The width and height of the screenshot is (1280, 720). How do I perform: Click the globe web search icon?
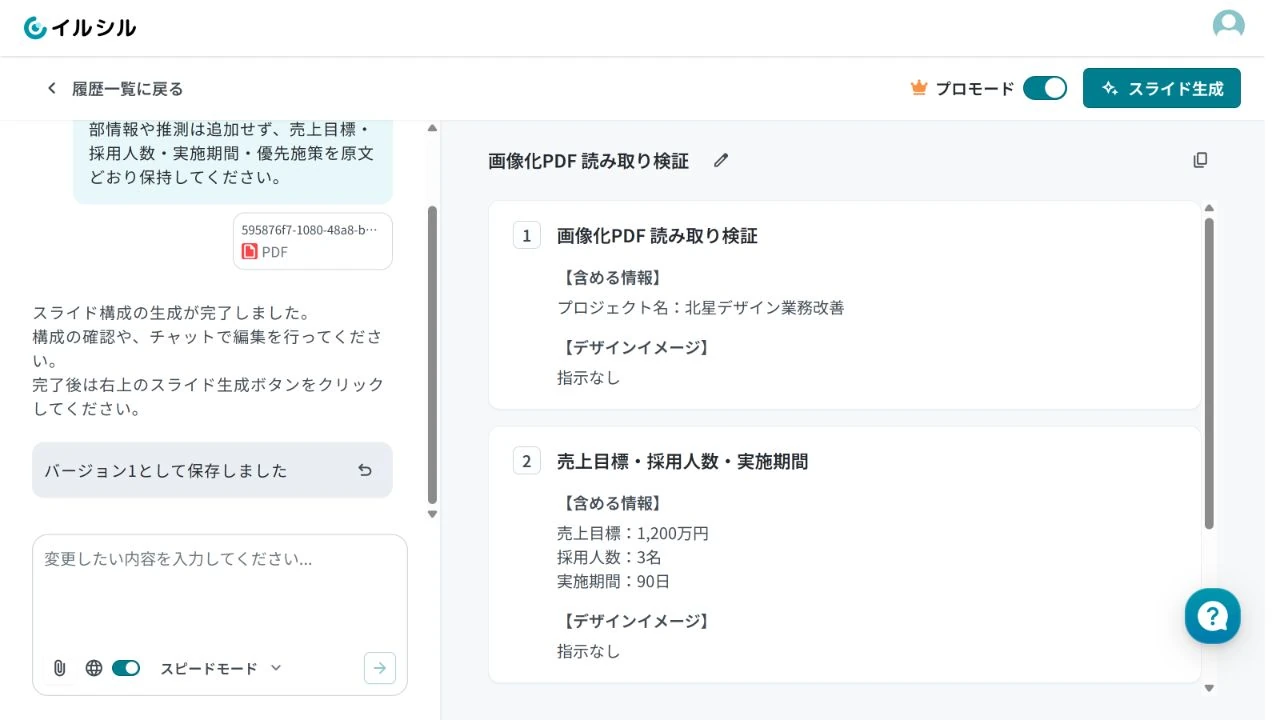[x=94, y=668]
